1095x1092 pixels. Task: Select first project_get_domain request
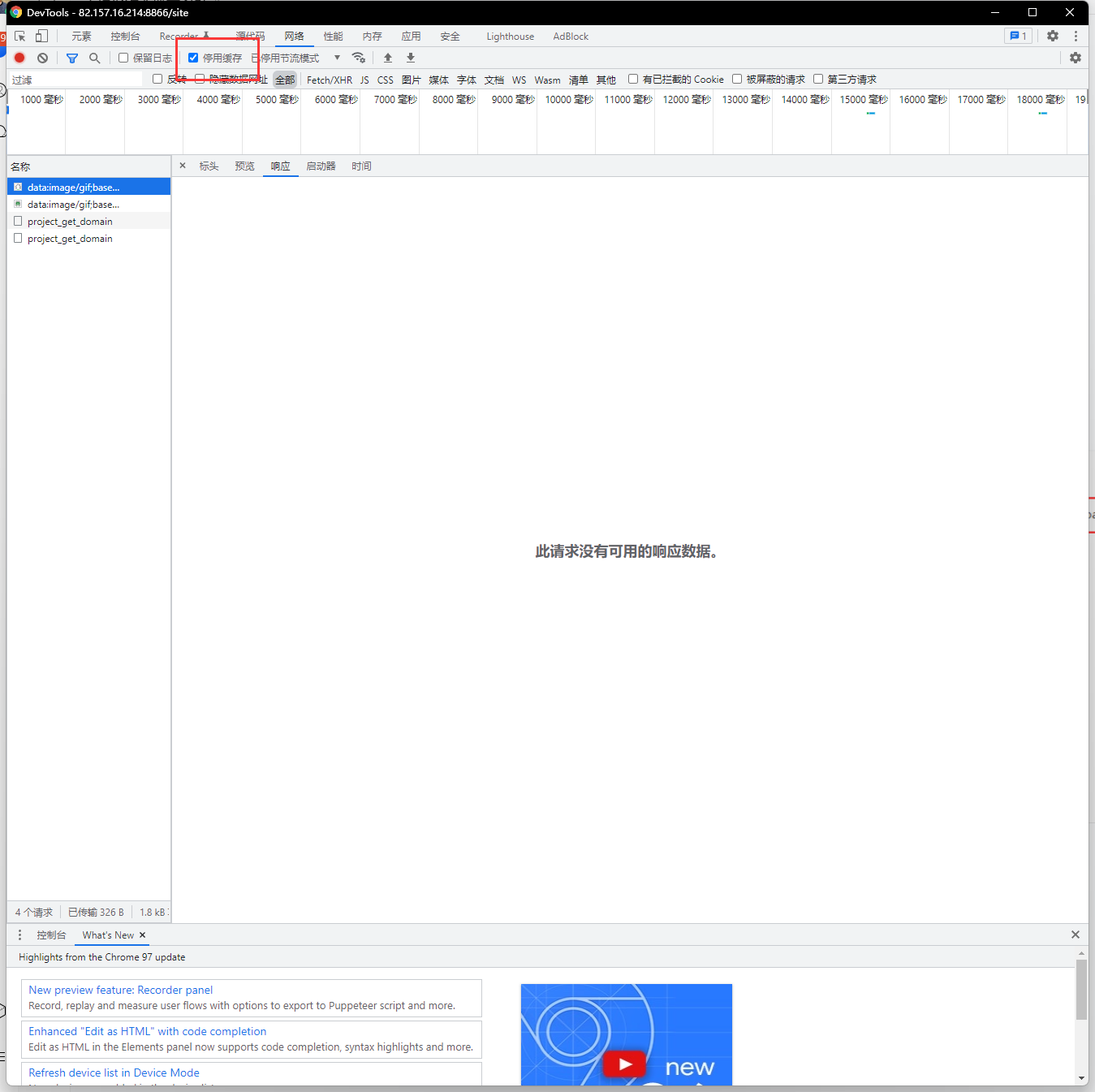pyautogui.click(x=88, y=221)
